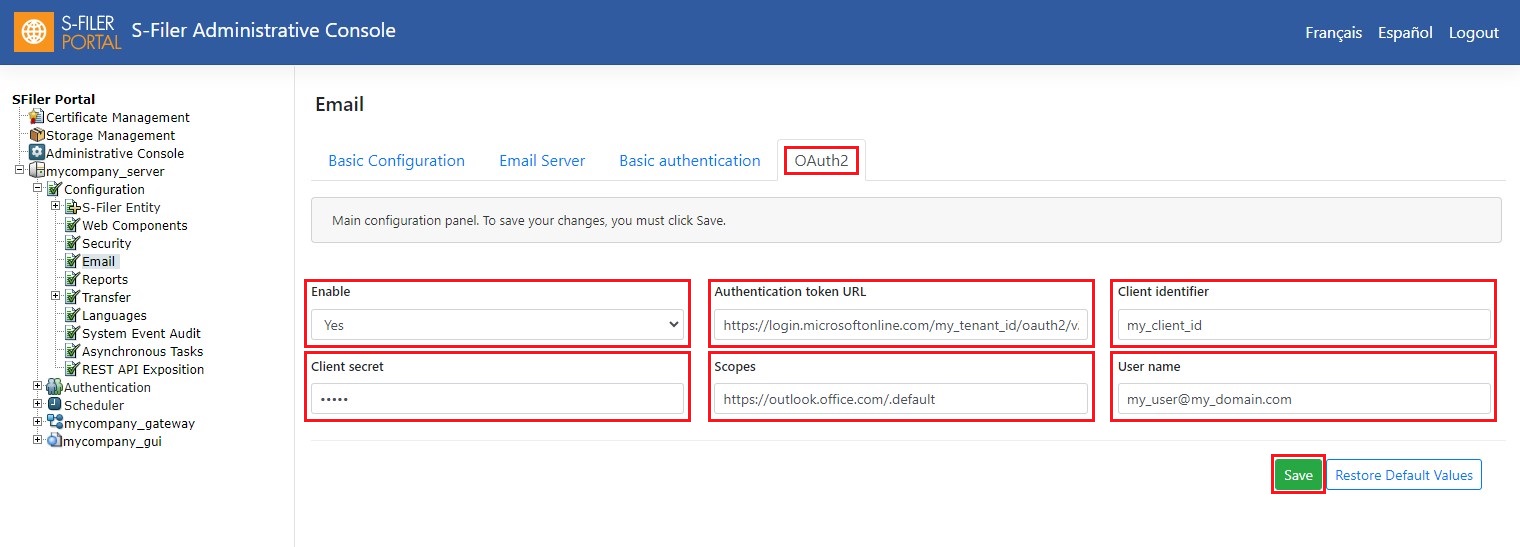Select Asynchronous Tasks tree item

[142, 351]
